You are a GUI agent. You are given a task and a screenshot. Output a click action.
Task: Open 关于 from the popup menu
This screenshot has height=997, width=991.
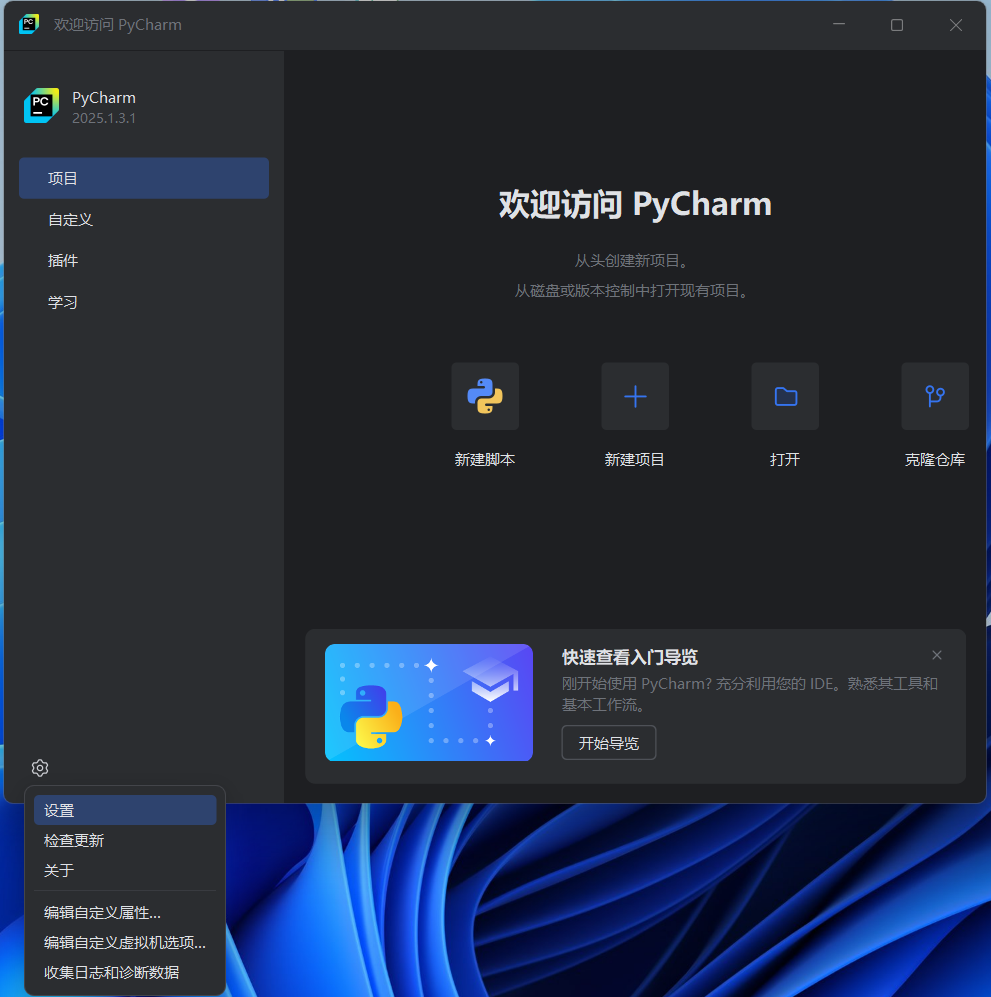(125, 870)
